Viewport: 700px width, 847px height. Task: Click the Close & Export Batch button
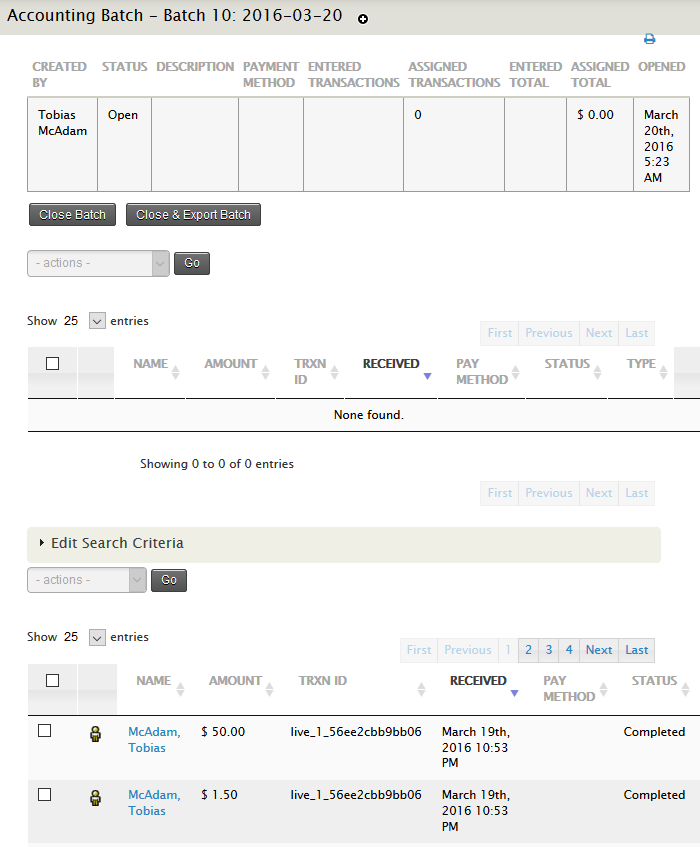[x=192, y=214]
